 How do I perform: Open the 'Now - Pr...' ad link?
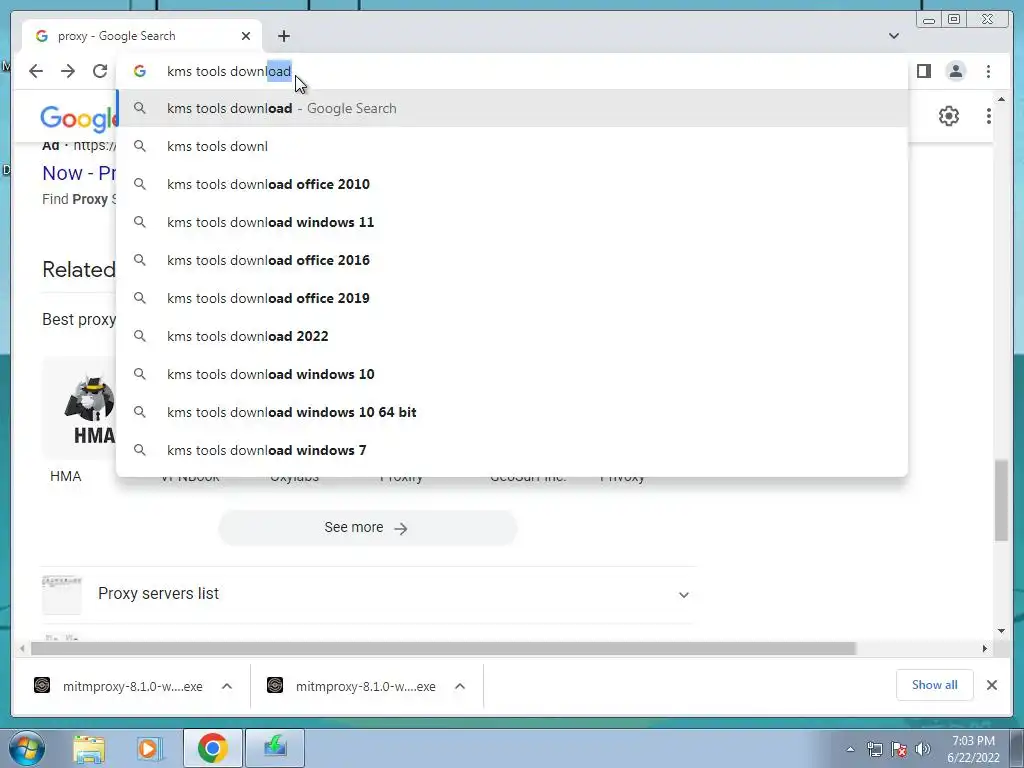pos(79,173)
